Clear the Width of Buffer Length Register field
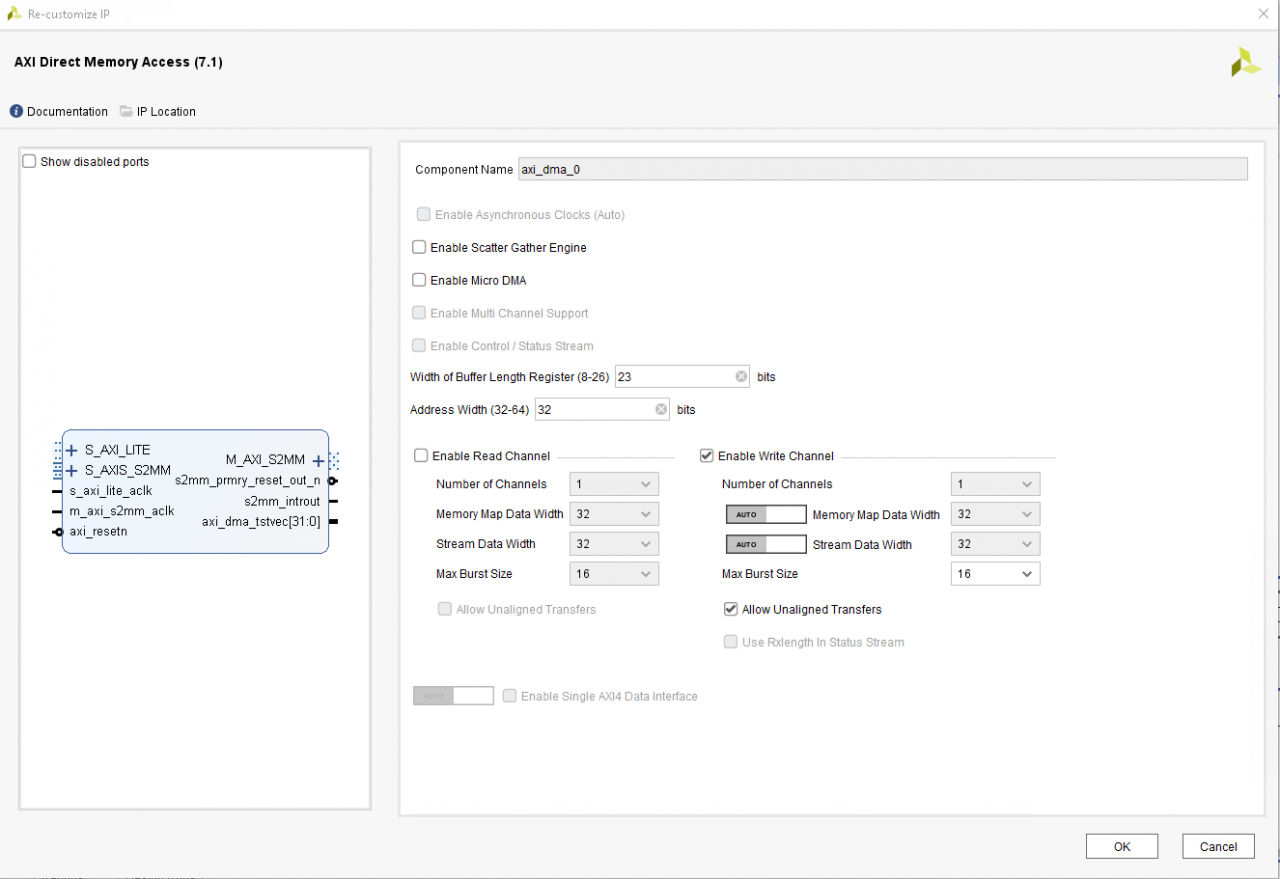 pos(740,376)
